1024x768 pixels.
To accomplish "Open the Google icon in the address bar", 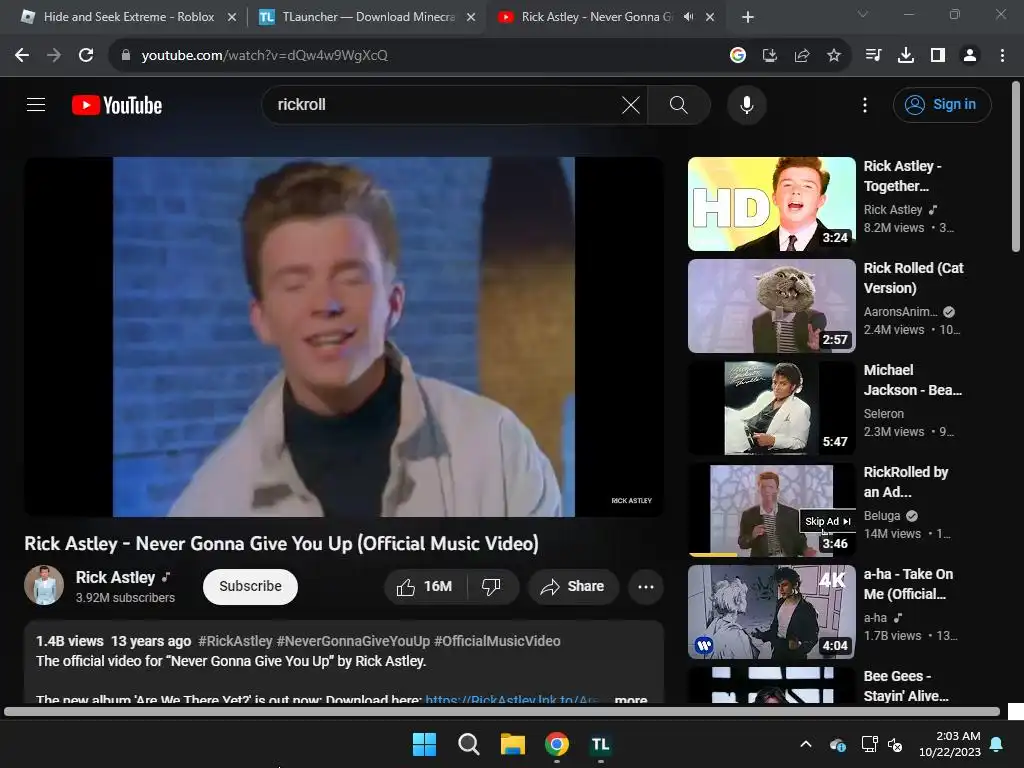I will coord(738,56).
